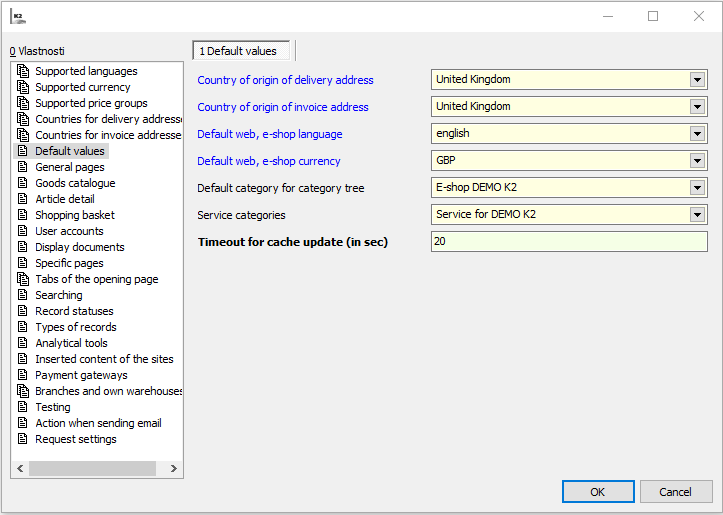This screenshot has width=723, height=515.
Task: Click the icon beside Shopping basket
Action: tap(23, 215)
